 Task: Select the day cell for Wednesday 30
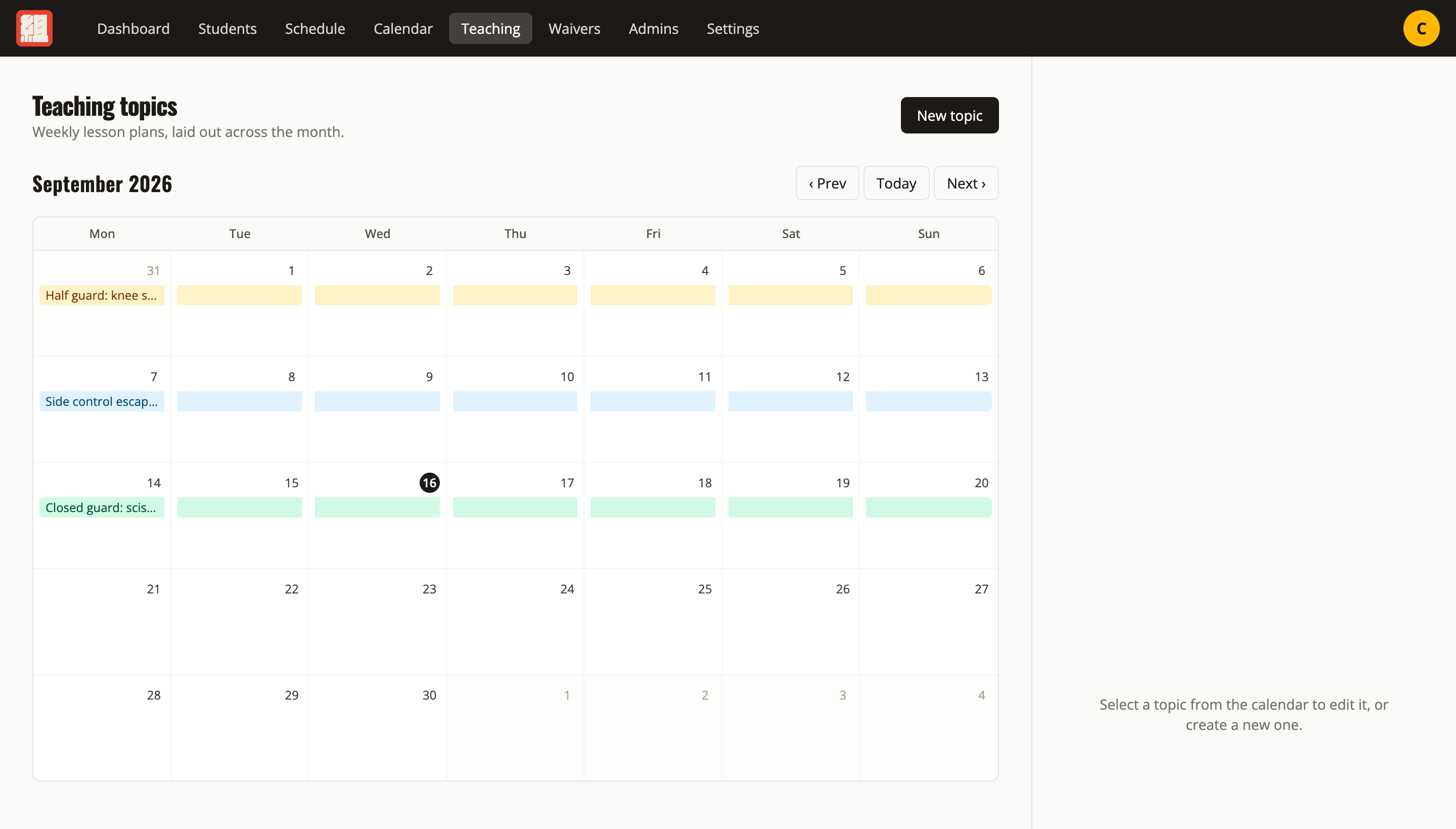click(377, 728)
